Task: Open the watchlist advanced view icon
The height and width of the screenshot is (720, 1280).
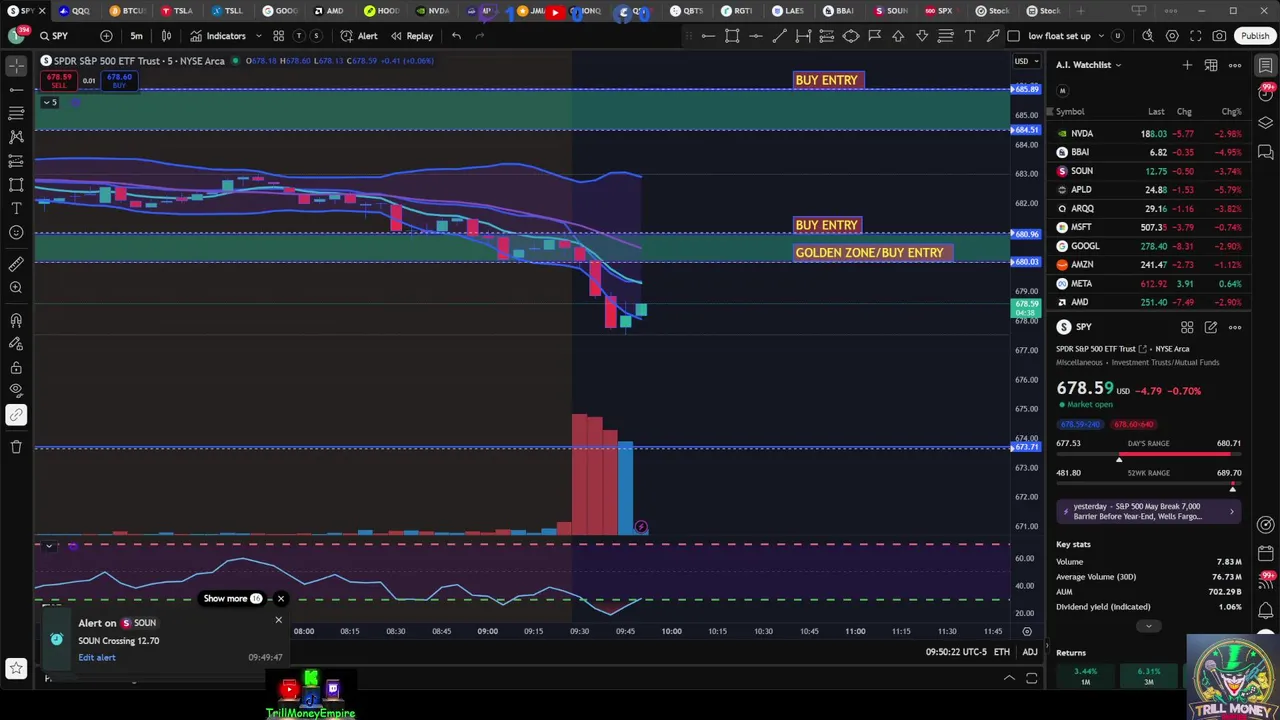Action: pyautogui.click(x=1211, y=65)
